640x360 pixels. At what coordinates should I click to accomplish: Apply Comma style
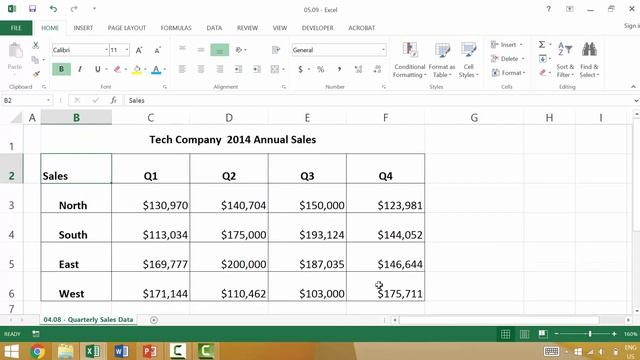coord(339,69)
